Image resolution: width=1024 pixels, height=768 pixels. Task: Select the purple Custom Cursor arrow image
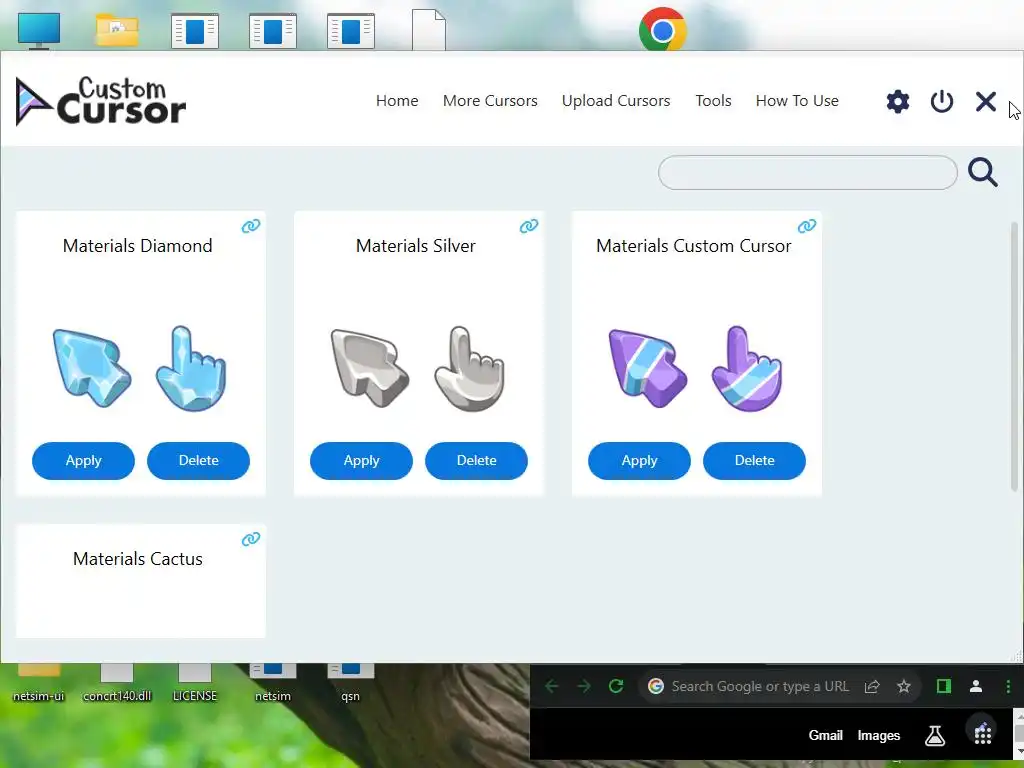pos(648,368)
